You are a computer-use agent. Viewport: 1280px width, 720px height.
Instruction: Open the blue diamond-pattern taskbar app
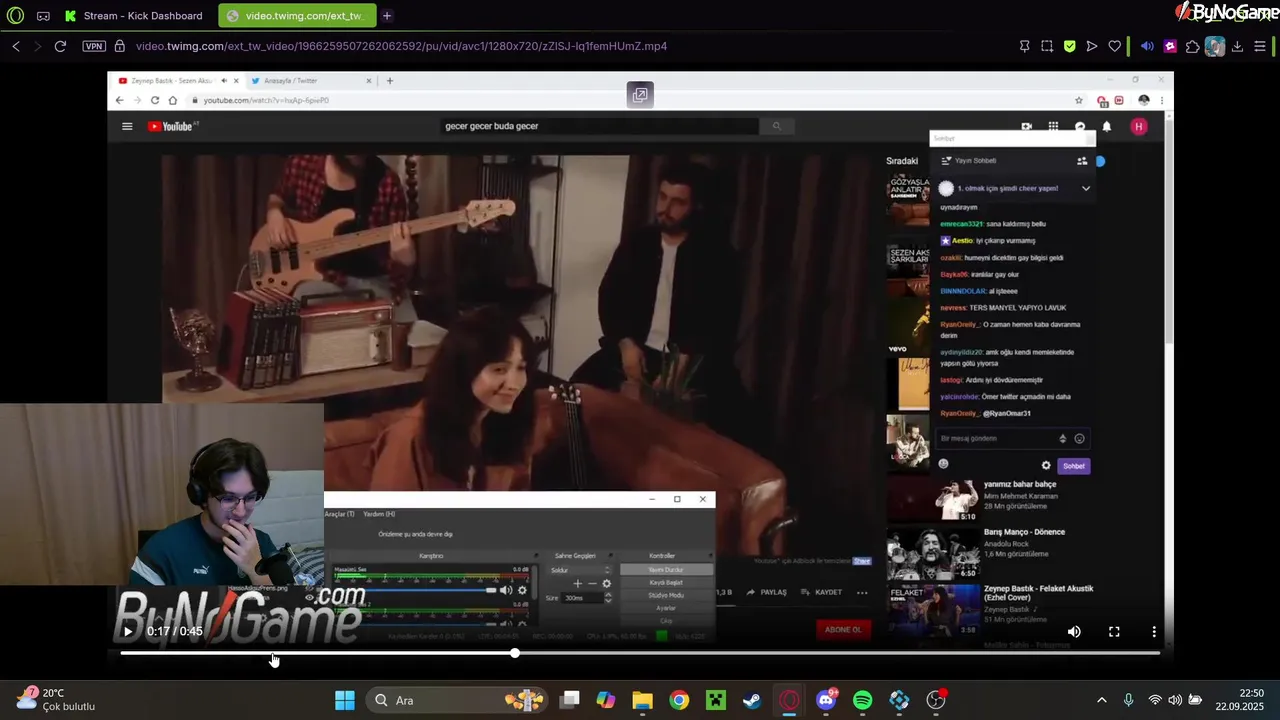pos(899,700)
